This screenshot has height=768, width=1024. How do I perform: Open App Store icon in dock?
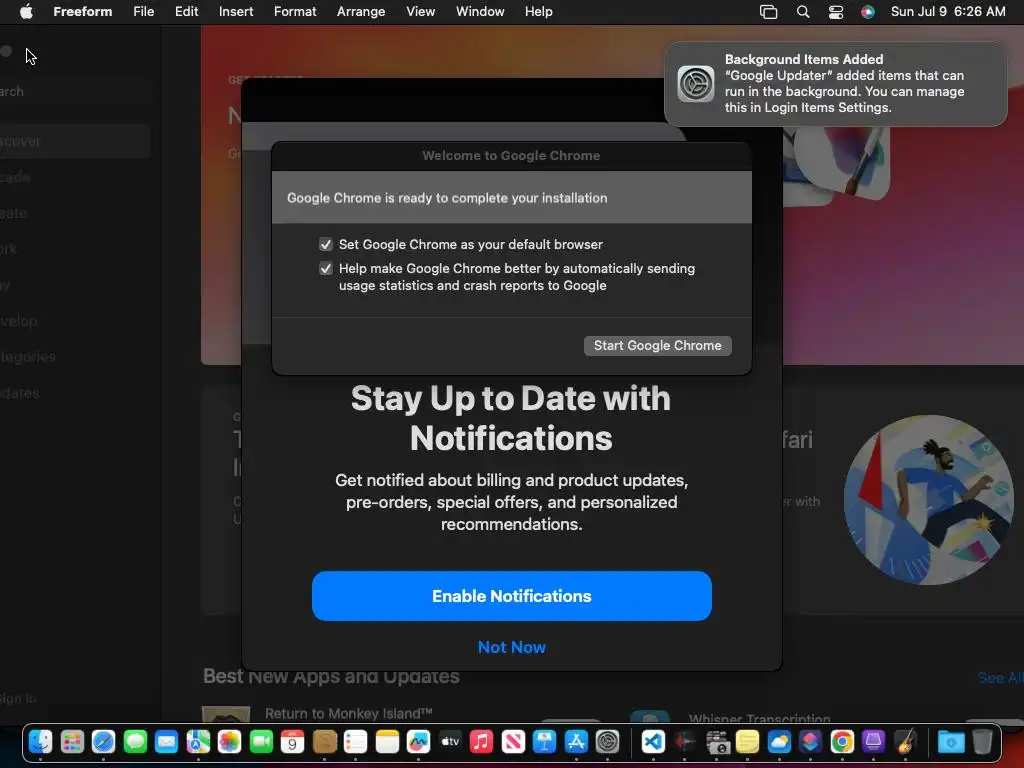tap(576, 742)
